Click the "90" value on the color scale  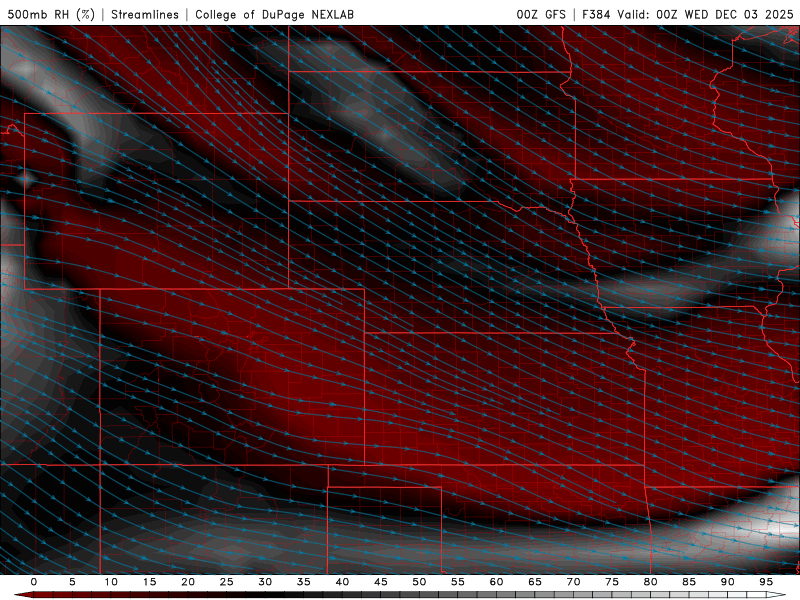tap(727, 582)
